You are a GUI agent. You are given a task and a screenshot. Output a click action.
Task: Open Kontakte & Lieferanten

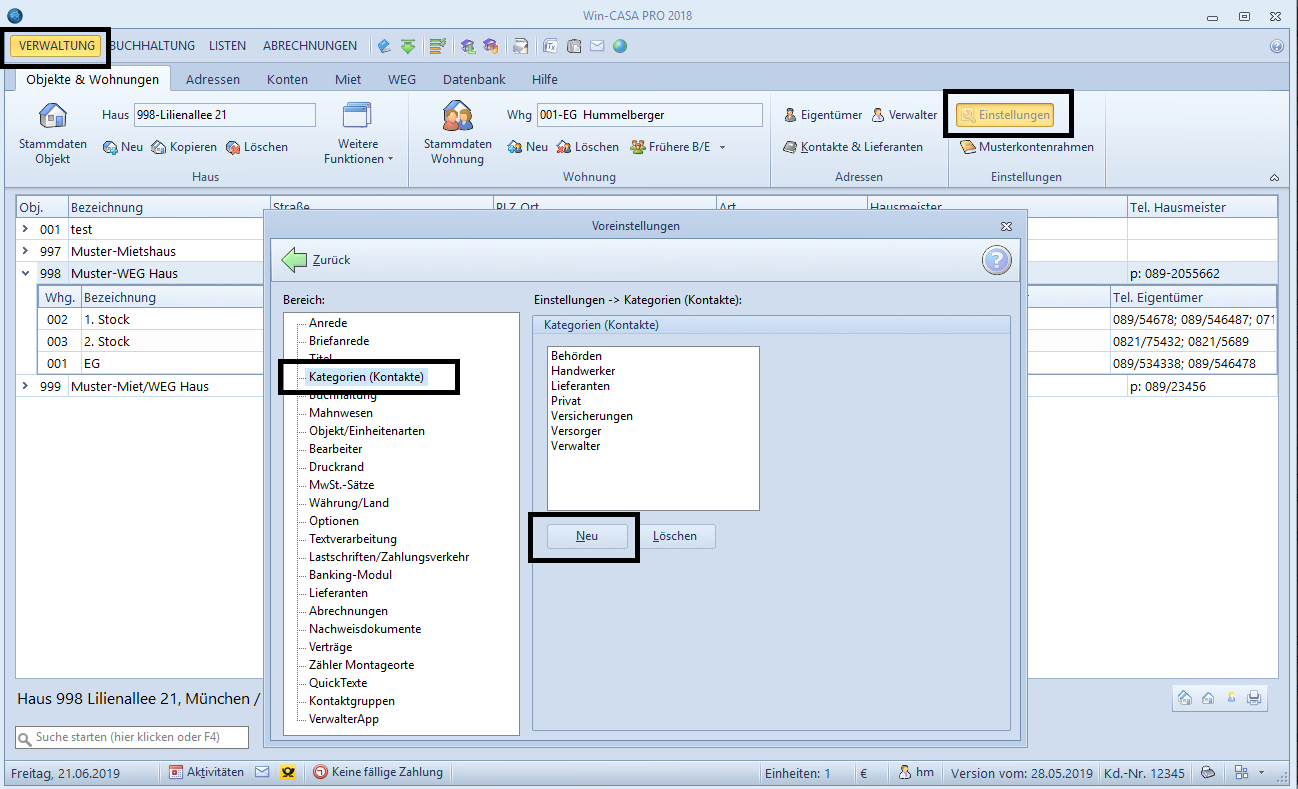(x=853, y=147)
